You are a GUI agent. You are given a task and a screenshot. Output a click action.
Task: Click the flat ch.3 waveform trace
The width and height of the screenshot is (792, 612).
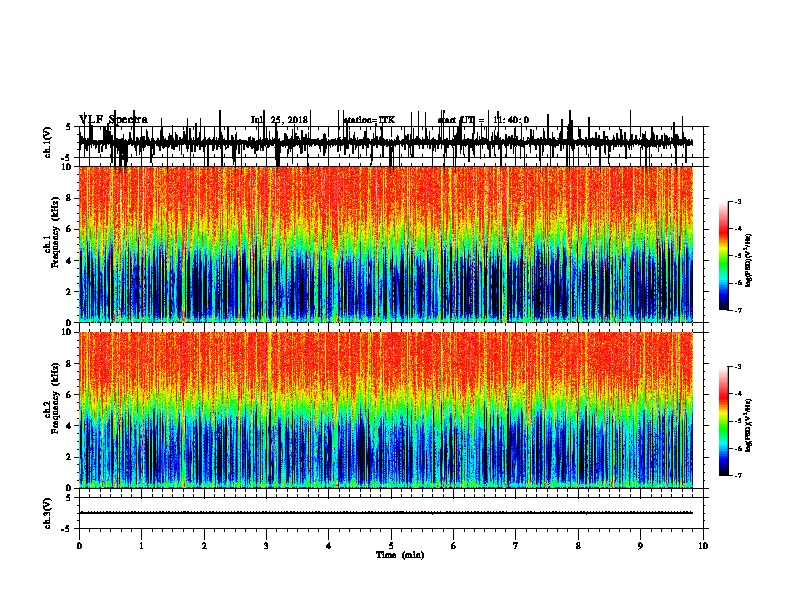[385, 513]
